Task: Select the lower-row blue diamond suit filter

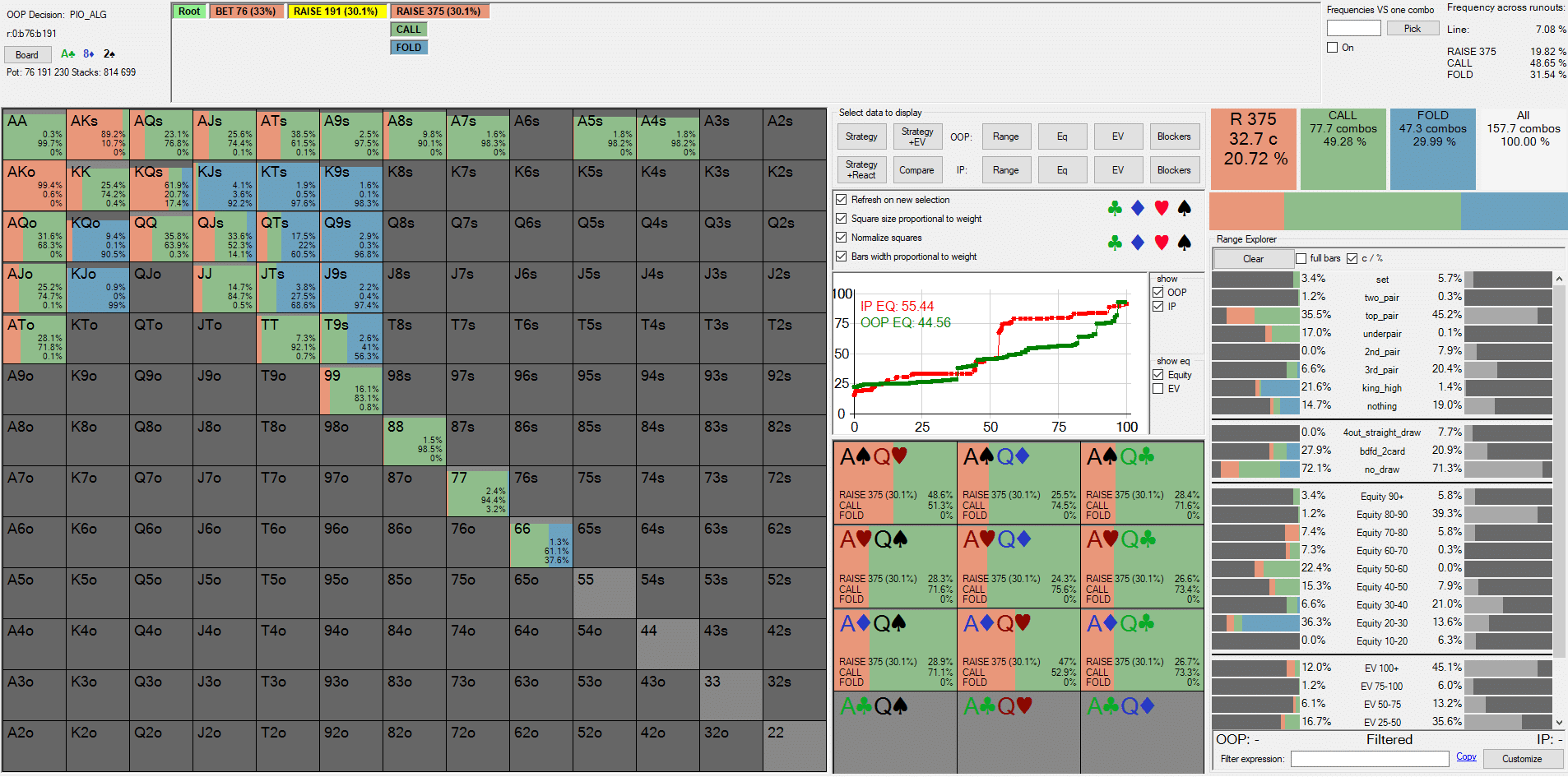Action: pos(1138,243)
